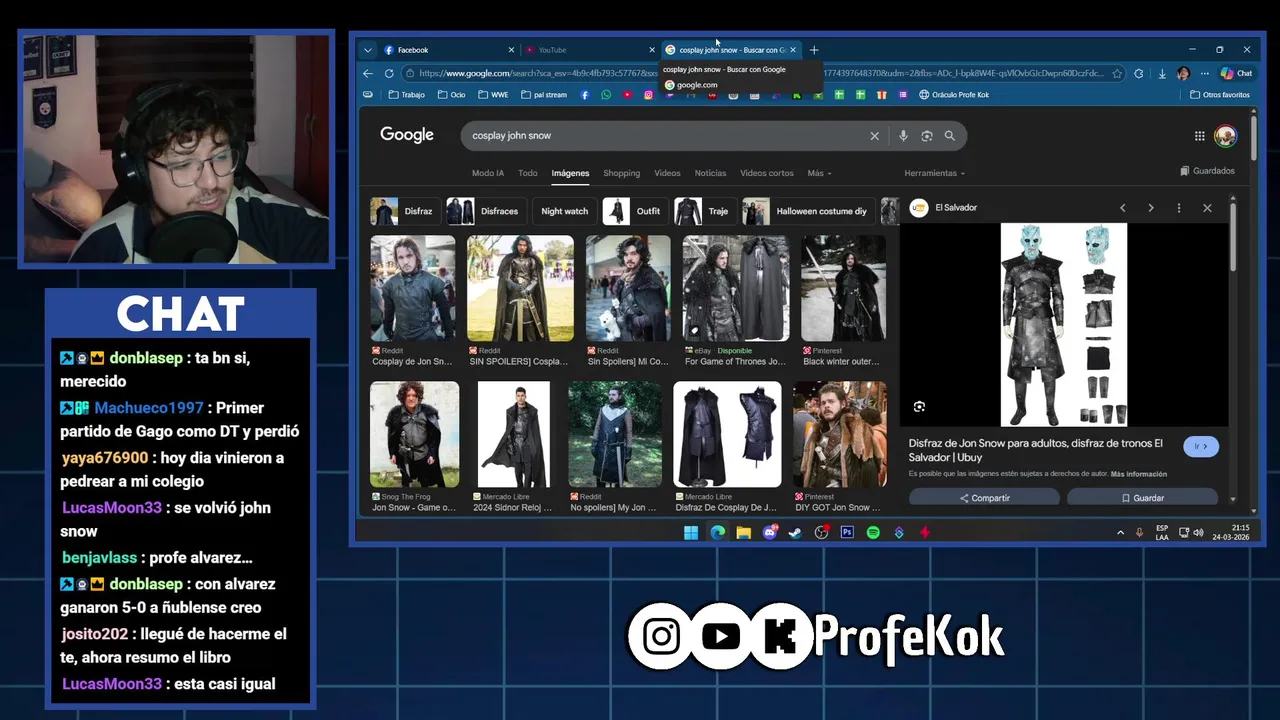Open Guardados saved items
The image size is (1280, 720).
(1207, 171)
